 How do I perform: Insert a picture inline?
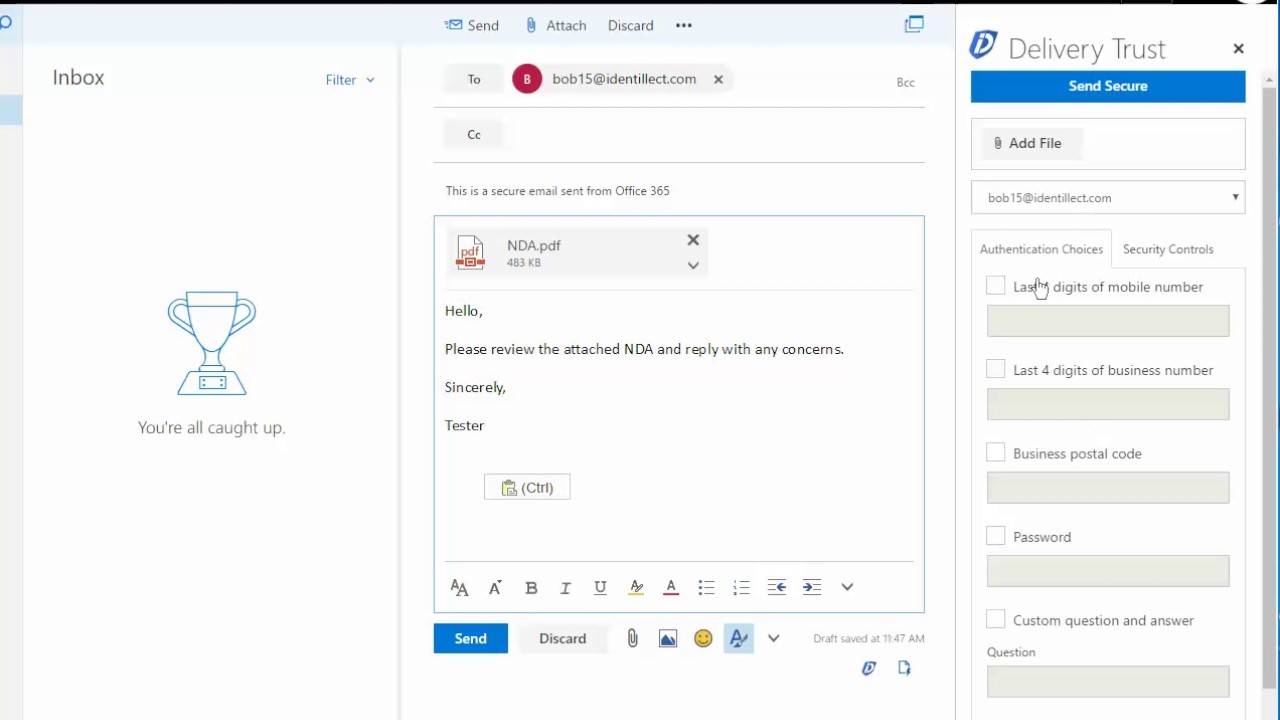pos(668,639)
